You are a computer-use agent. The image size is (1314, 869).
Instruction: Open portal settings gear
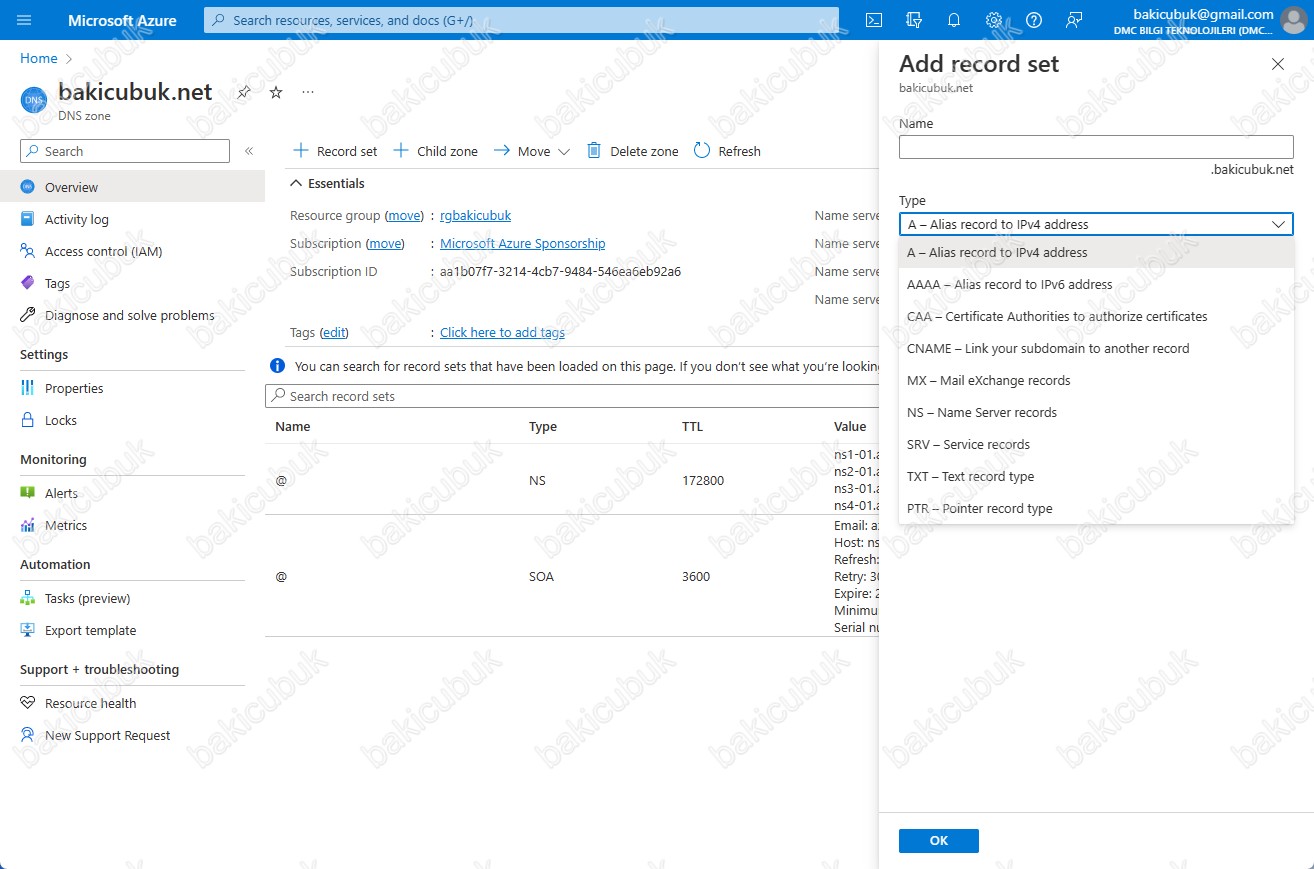coord(994,20)
